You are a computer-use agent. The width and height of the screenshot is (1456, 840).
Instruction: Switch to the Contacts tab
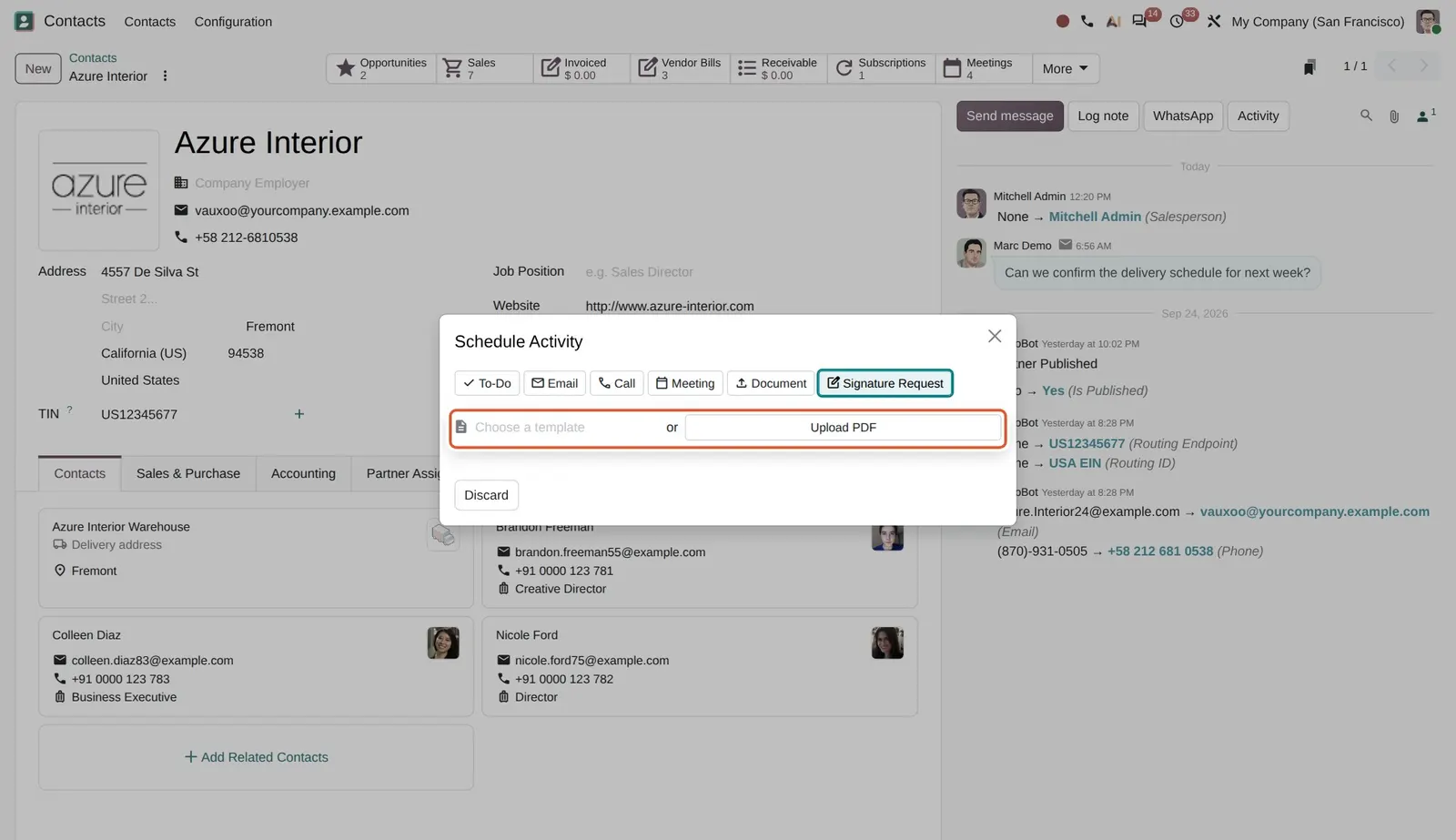tap(80, 473)
